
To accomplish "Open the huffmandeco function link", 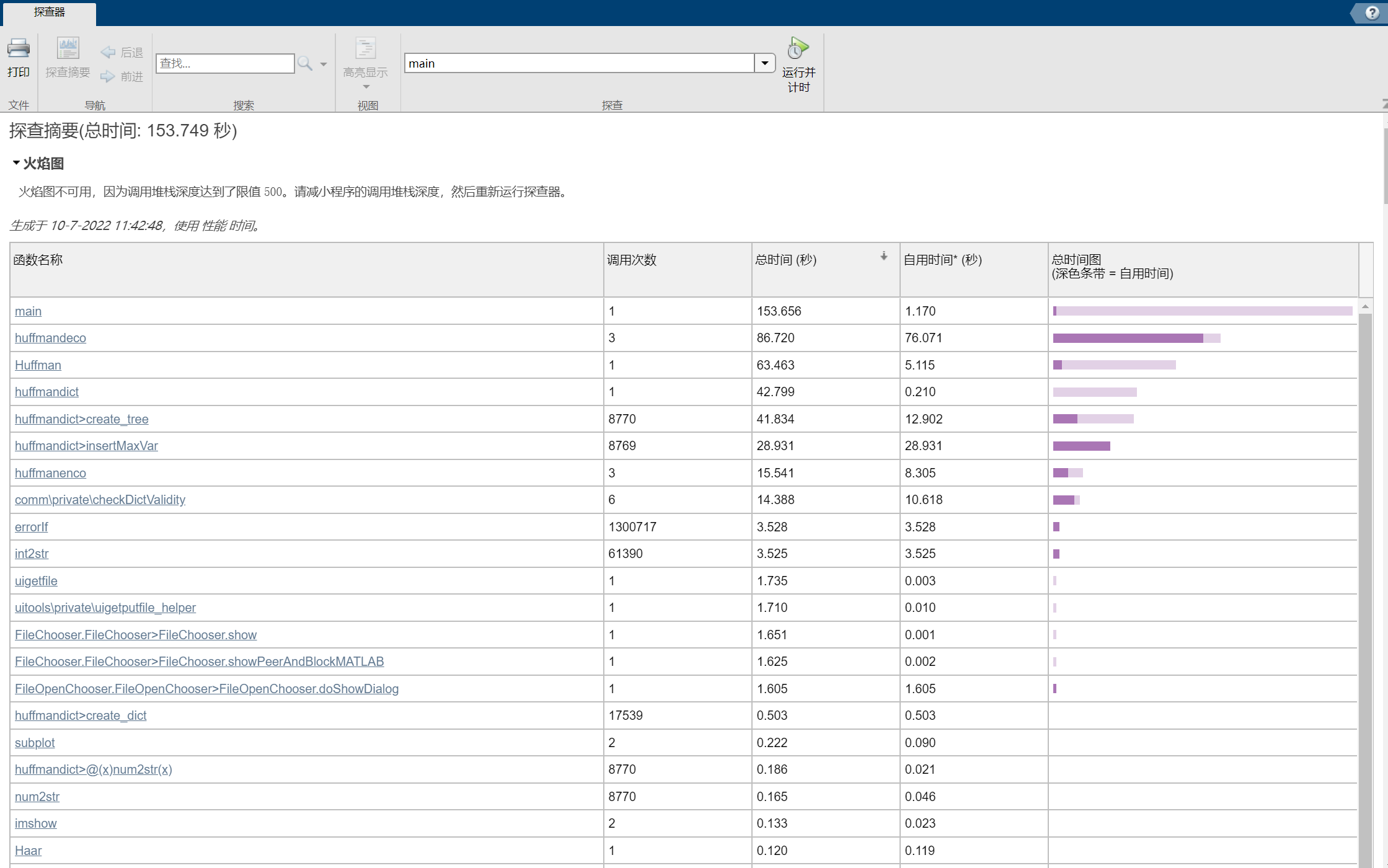I will coord(50,338).
